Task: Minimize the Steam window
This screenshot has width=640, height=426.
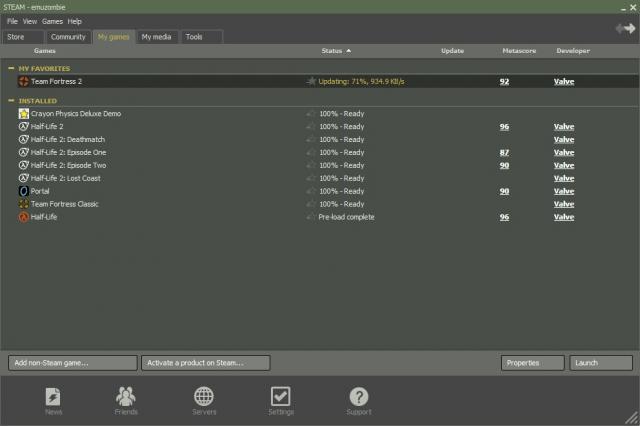Action: point(623,8)
